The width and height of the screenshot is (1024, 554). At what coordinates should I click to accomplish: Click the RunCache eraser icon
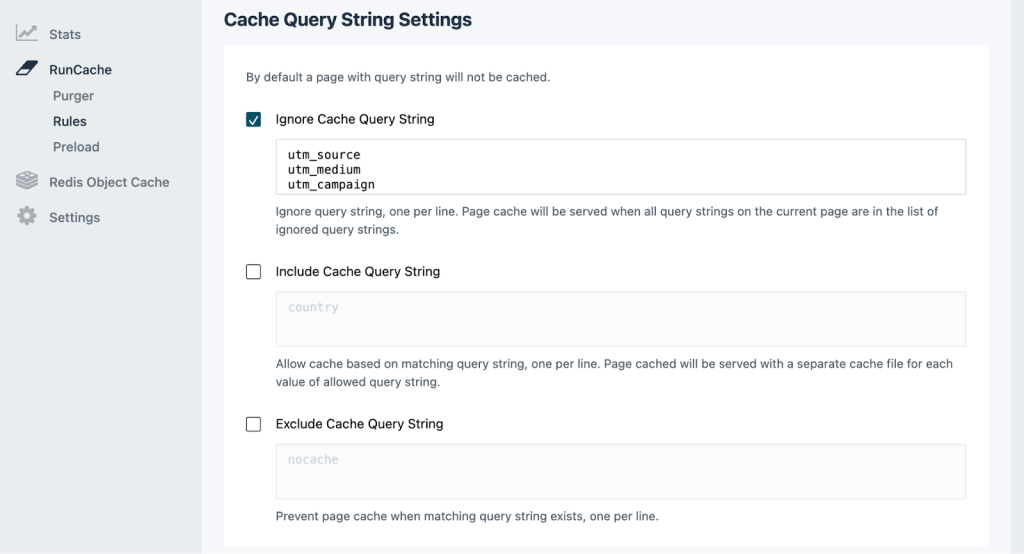point(27,70)
